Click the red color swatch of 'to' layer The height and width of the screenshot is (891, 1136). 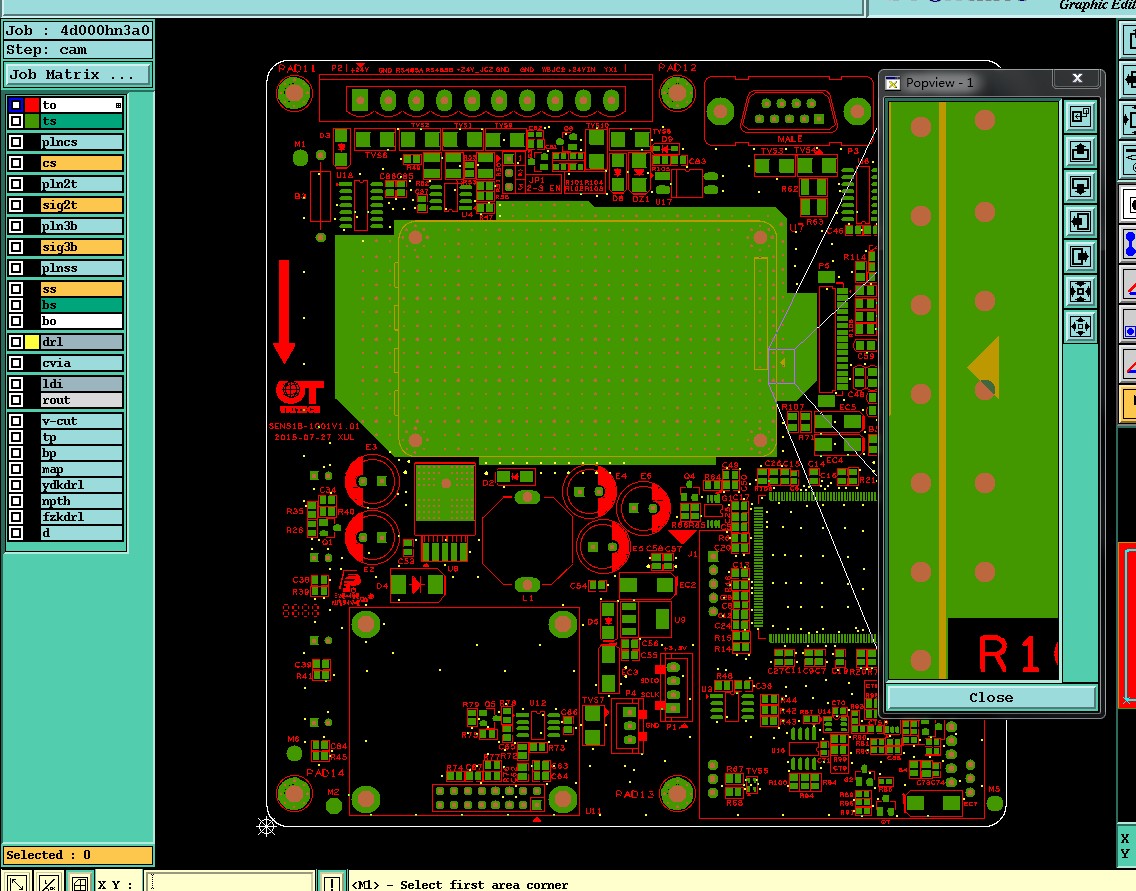pos(32,105)
